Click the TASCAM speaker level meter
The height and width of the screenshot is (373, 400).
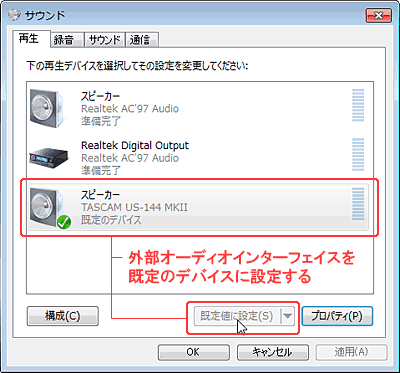click(x=358, y=204)
